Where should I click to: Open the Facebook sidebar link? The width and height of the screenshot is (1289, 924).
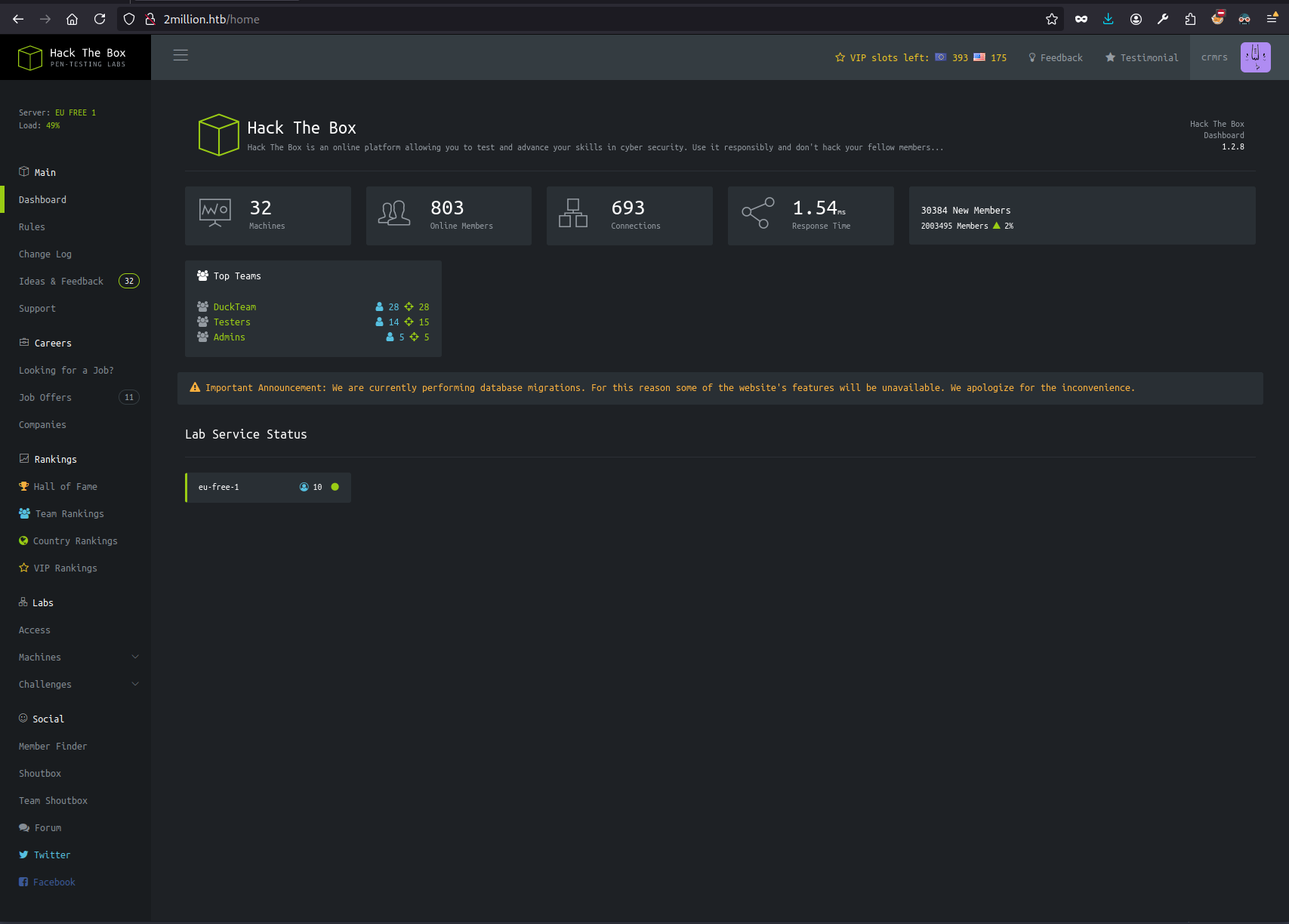pyautogui.click(x=54, y=882)
